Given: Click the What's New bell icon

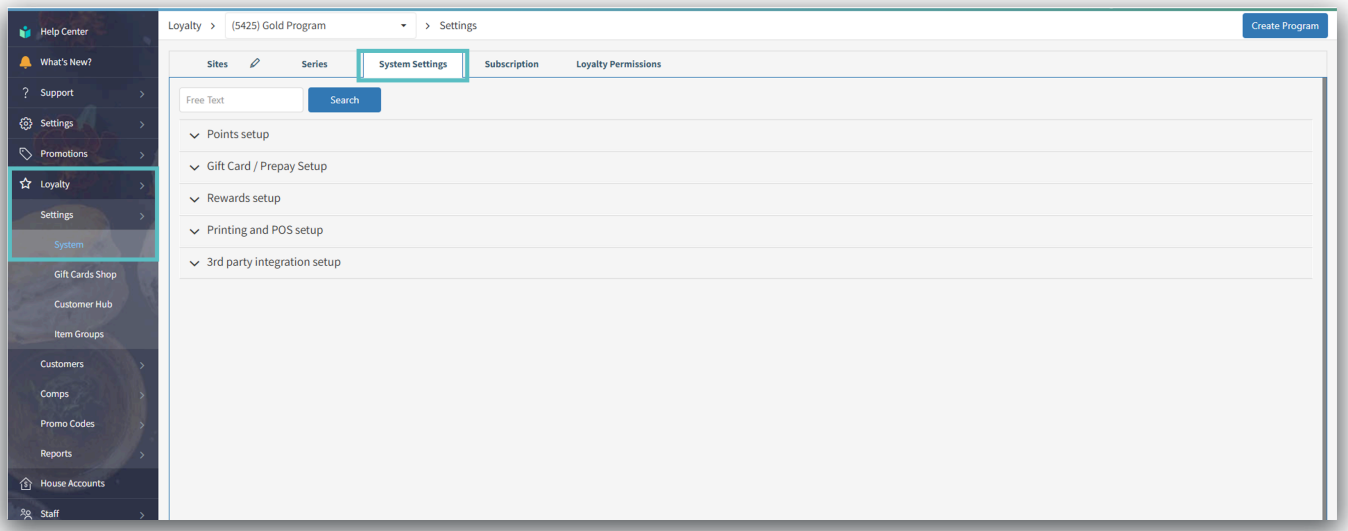Looking at the screenshot, I should (26, 62).
